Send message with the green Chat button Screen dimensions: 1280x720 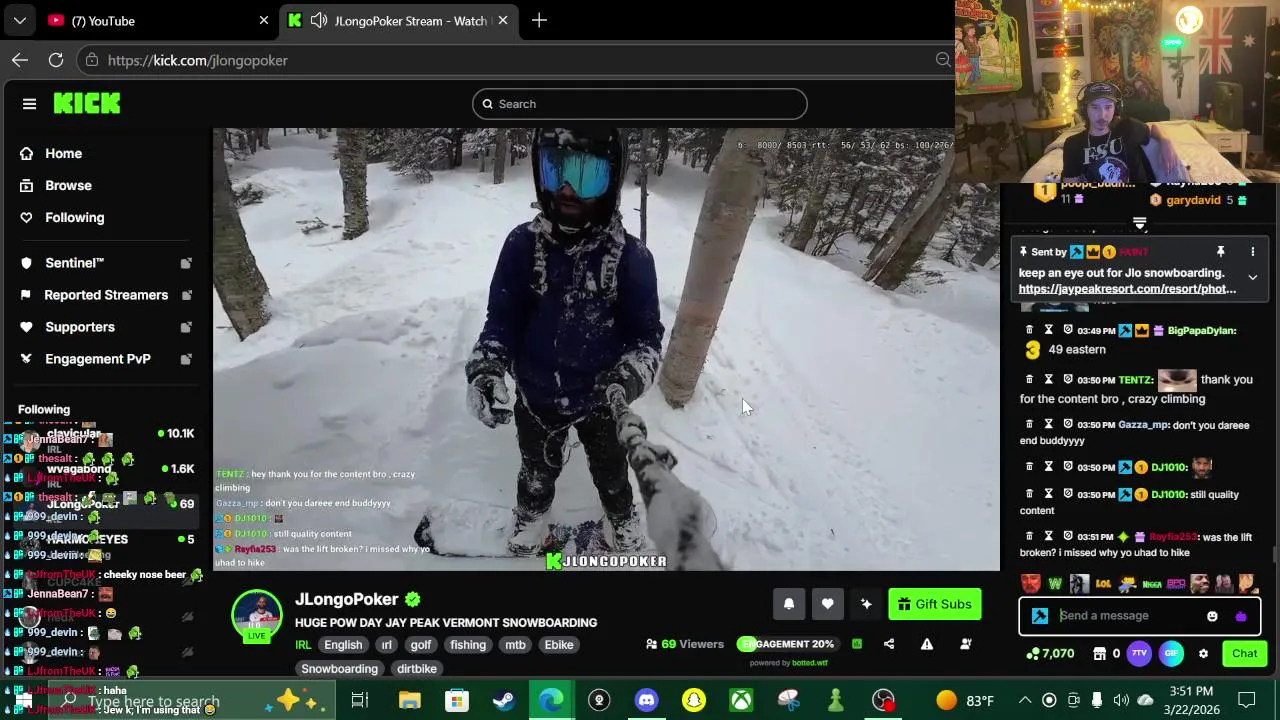pyautogui.click(x=1244, y=654)
